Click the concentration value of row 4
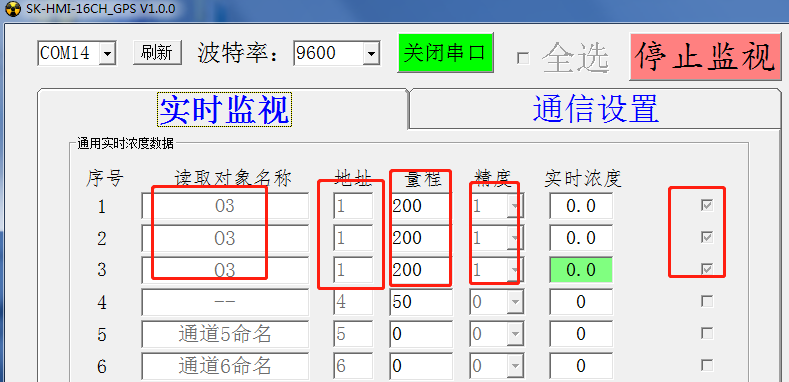789x382 pixels. pyautogui.click(x=581, y=302)
